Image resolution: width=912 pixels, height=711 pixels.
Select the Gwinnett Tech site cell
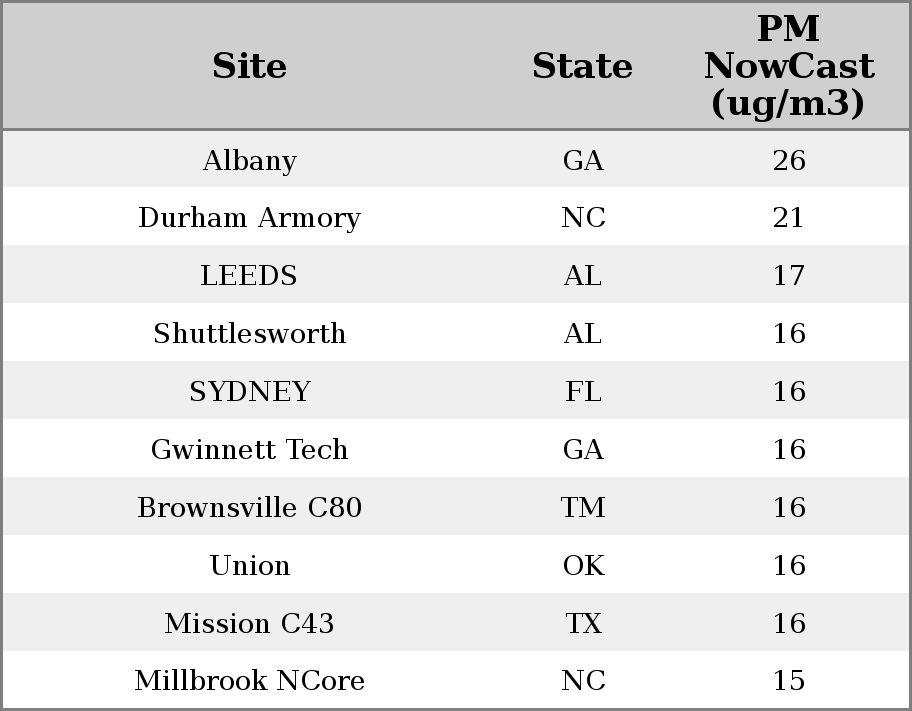[250, 449]
